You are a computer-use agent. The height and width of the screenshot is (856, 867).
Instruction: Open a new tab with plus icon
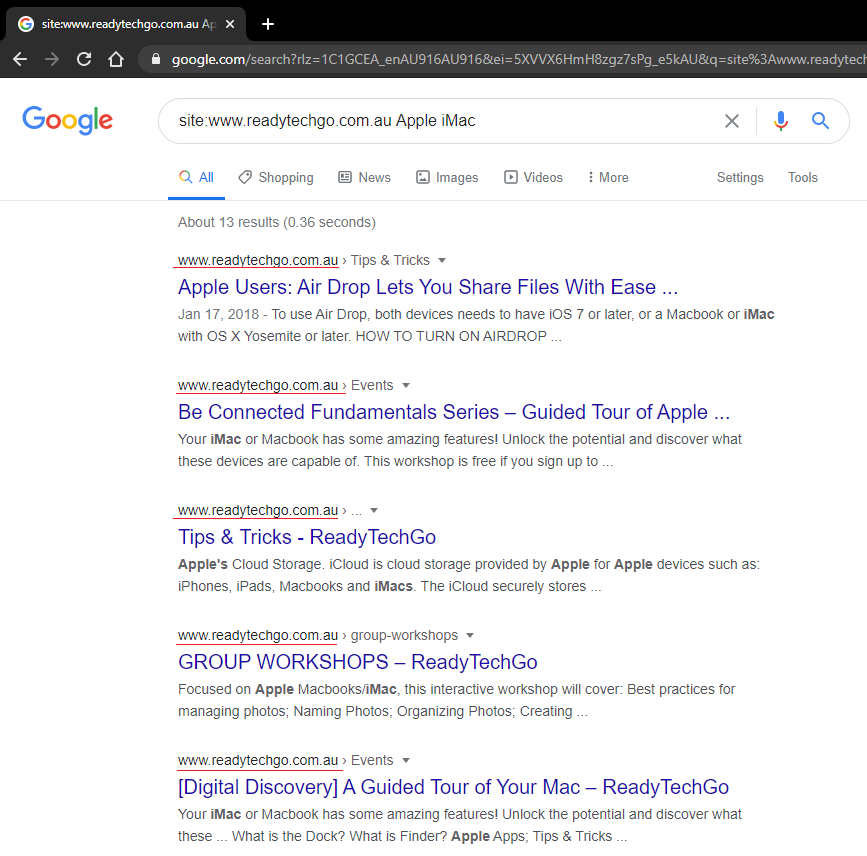coord(268,24)
